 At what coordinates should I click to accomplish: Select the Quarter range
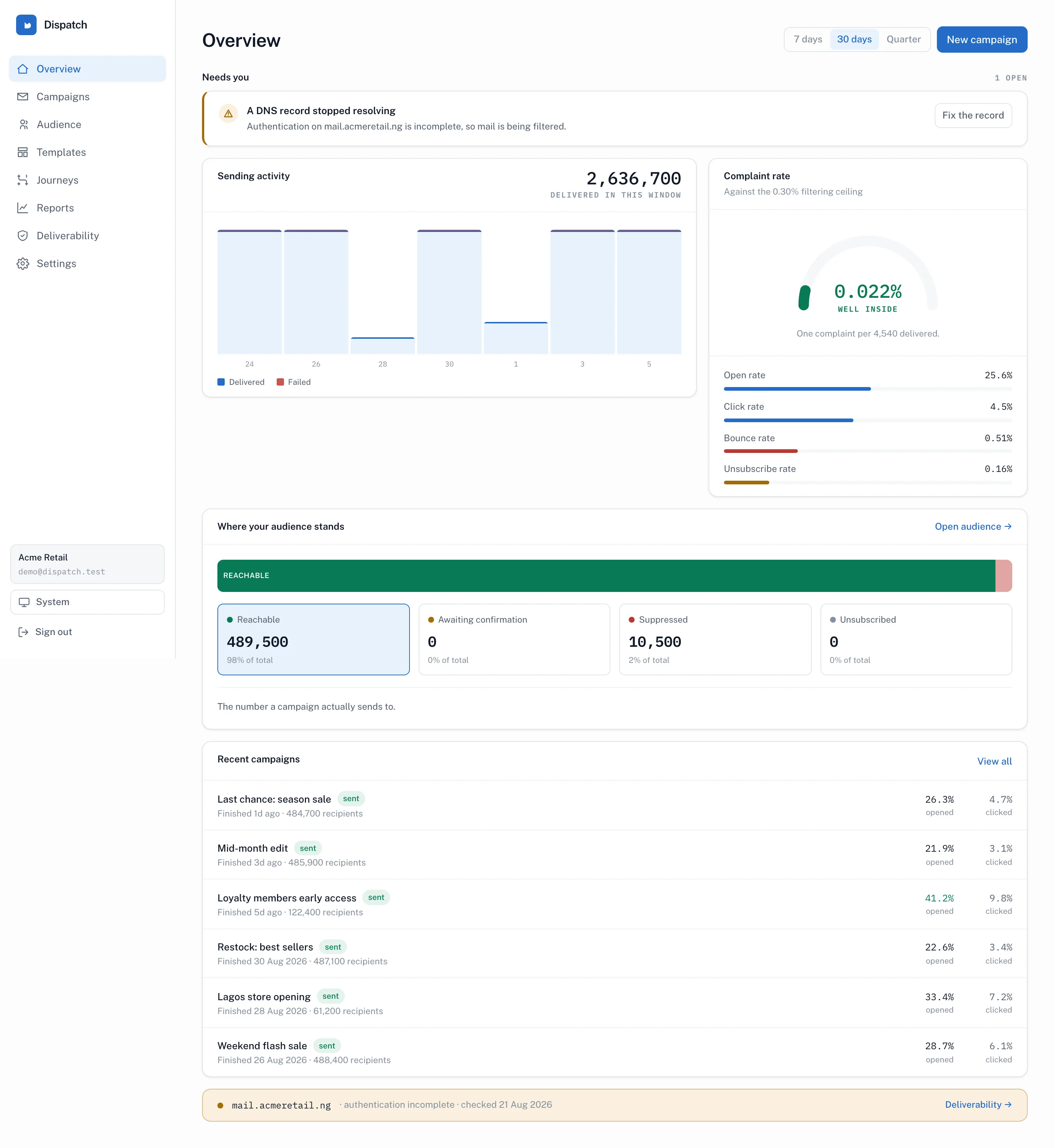click(904, 40)
